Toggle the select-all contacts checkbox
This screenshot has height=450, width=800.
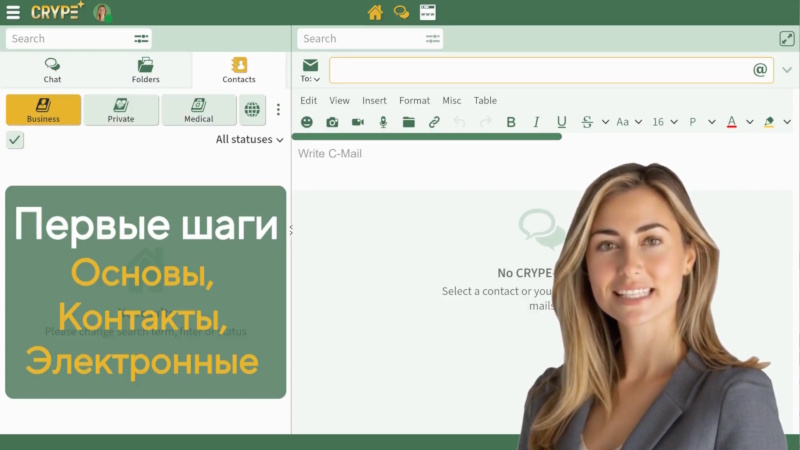(15, 140)
